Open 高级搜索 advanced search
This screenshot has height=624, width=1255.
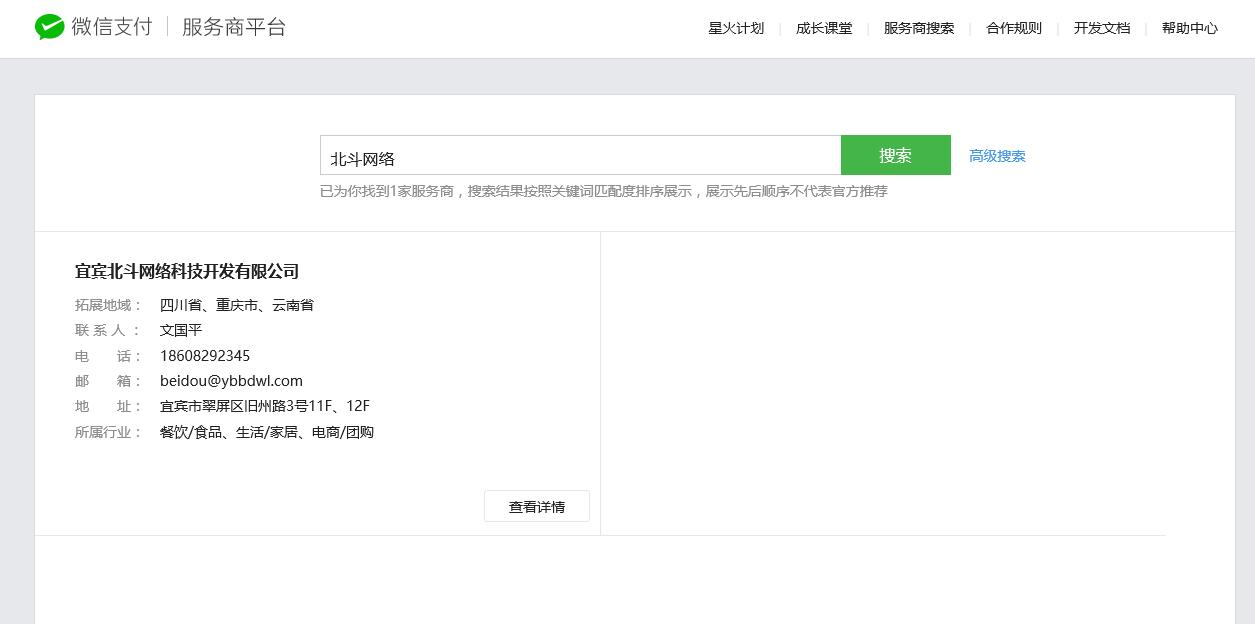(996, 156)
